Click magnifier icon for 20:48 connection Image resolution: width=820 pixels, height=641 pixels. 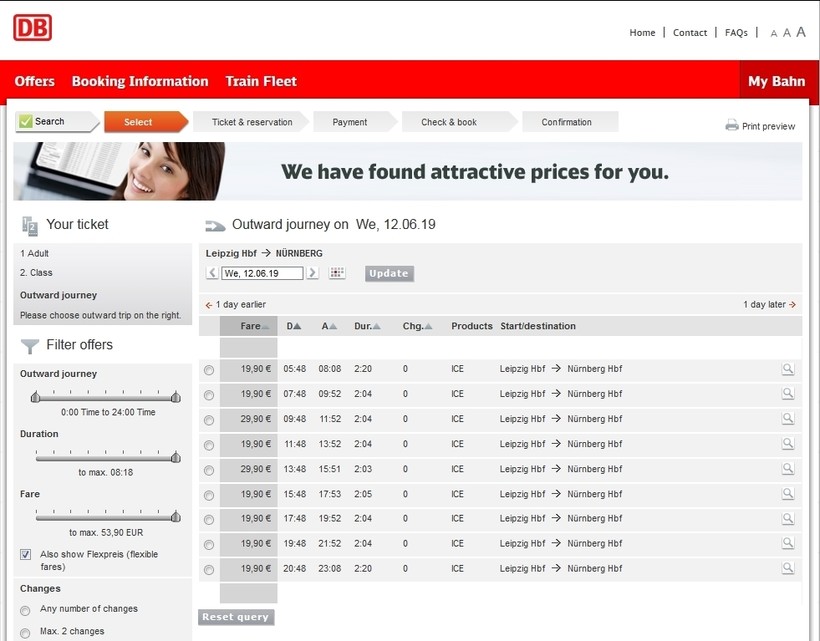(788, 568)
